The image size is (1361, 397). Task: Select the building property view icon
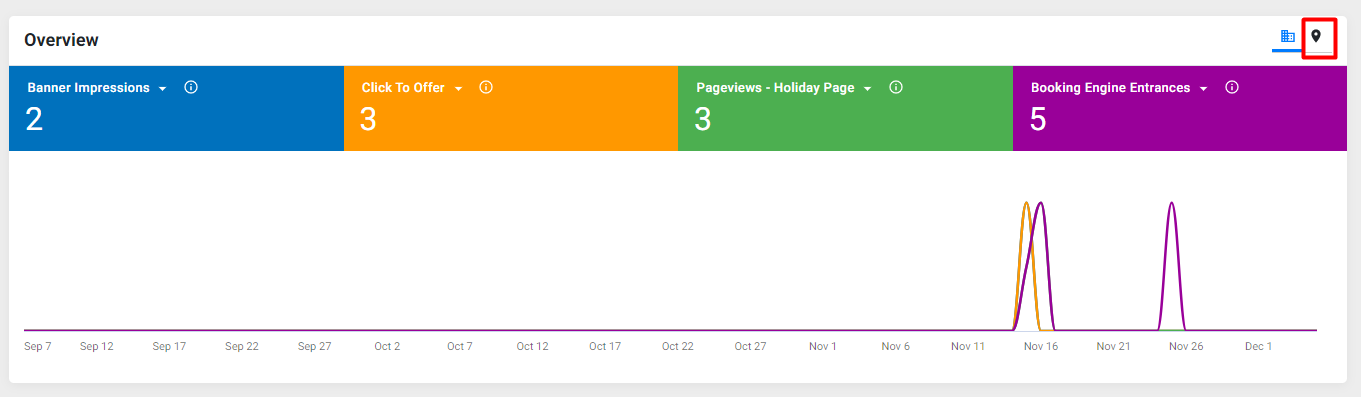coord(1288,36)
